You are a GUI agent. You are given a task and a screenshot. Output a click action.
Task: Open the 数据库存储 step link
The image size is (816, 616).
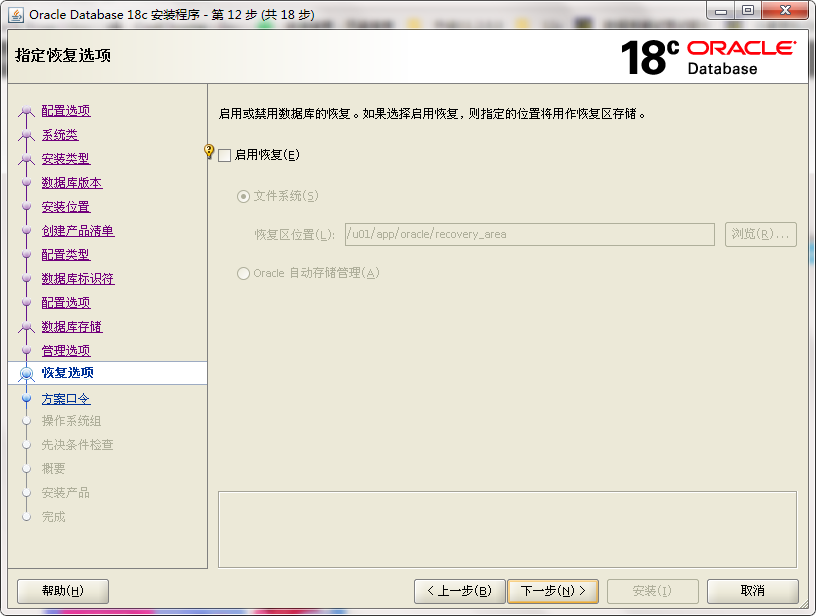coord(72,327)
